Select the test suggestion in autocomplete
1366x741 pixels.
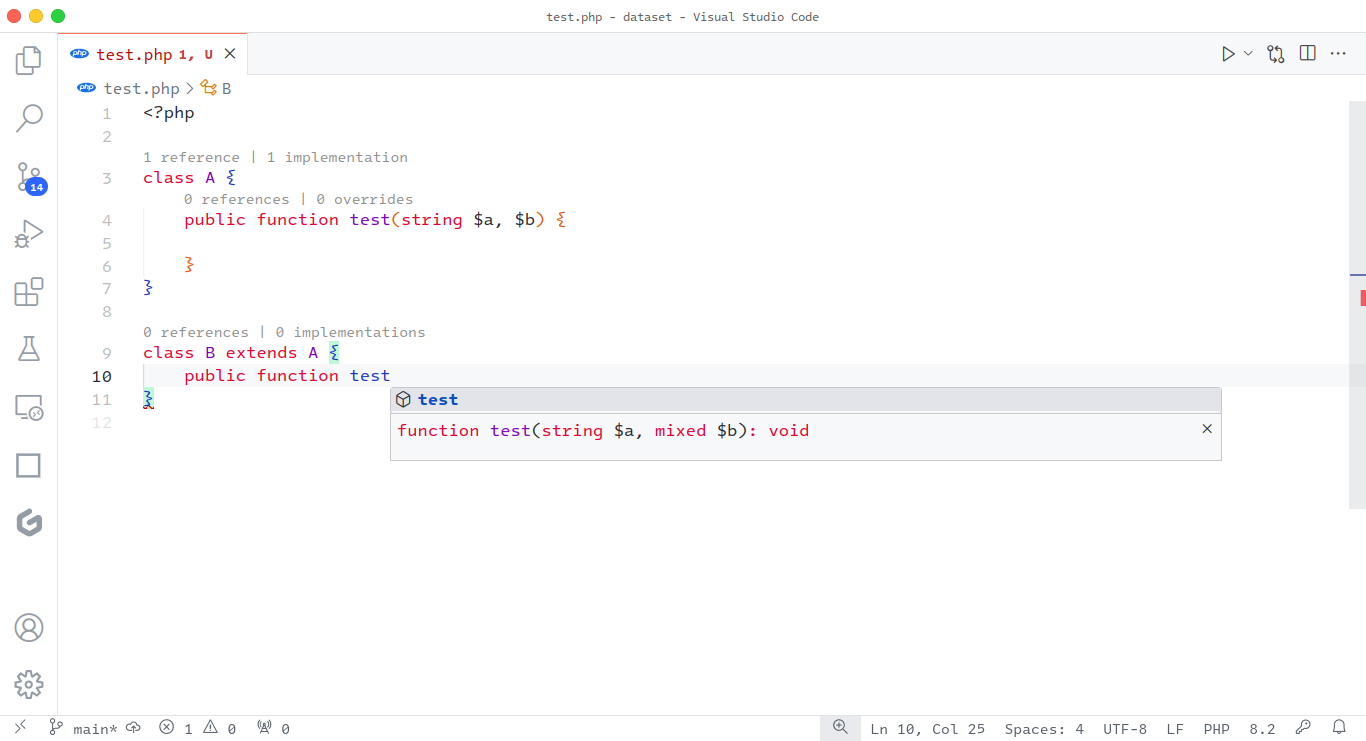pos(805,400)
